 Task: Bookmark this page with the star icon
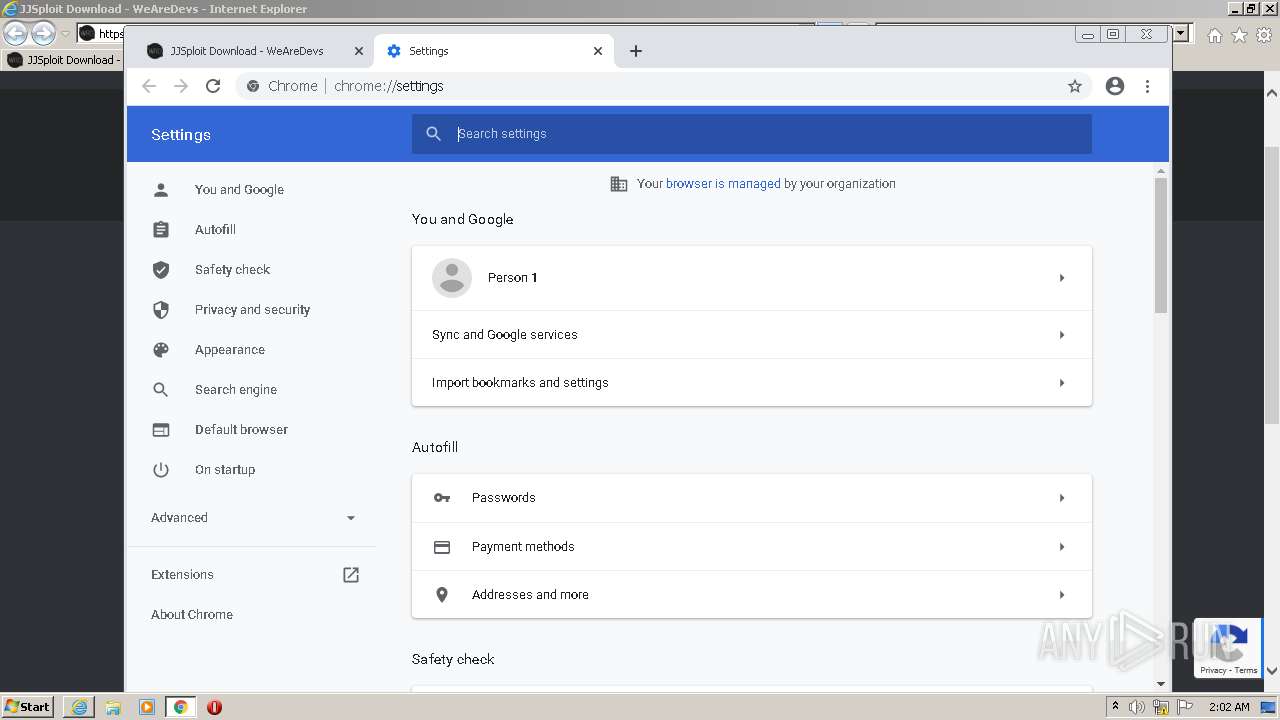point(1075,86)
